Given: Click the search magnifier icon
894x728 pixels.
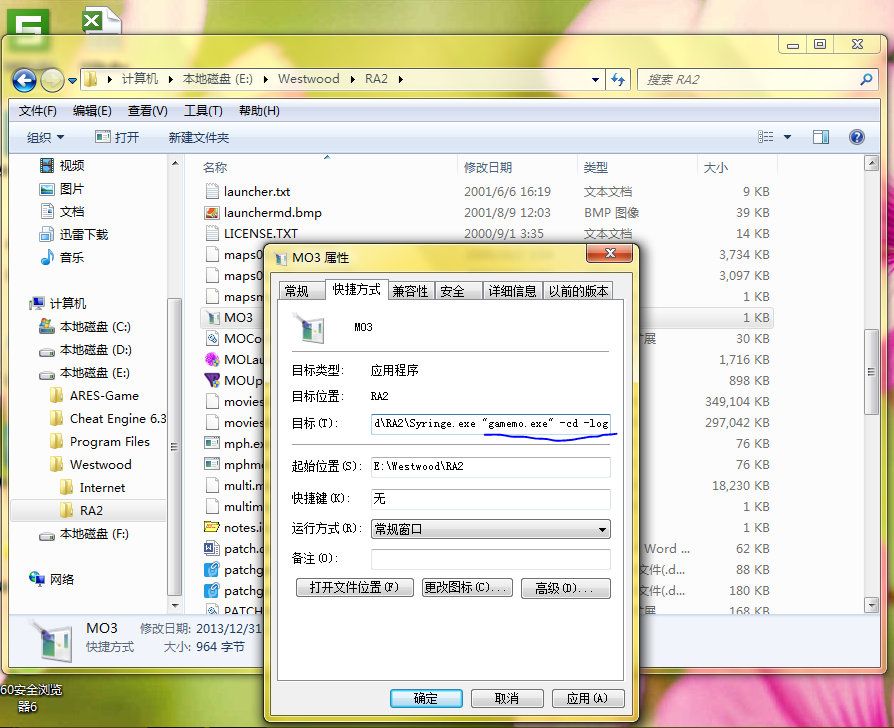Looking at the screenshot, I should click(866, 79).
